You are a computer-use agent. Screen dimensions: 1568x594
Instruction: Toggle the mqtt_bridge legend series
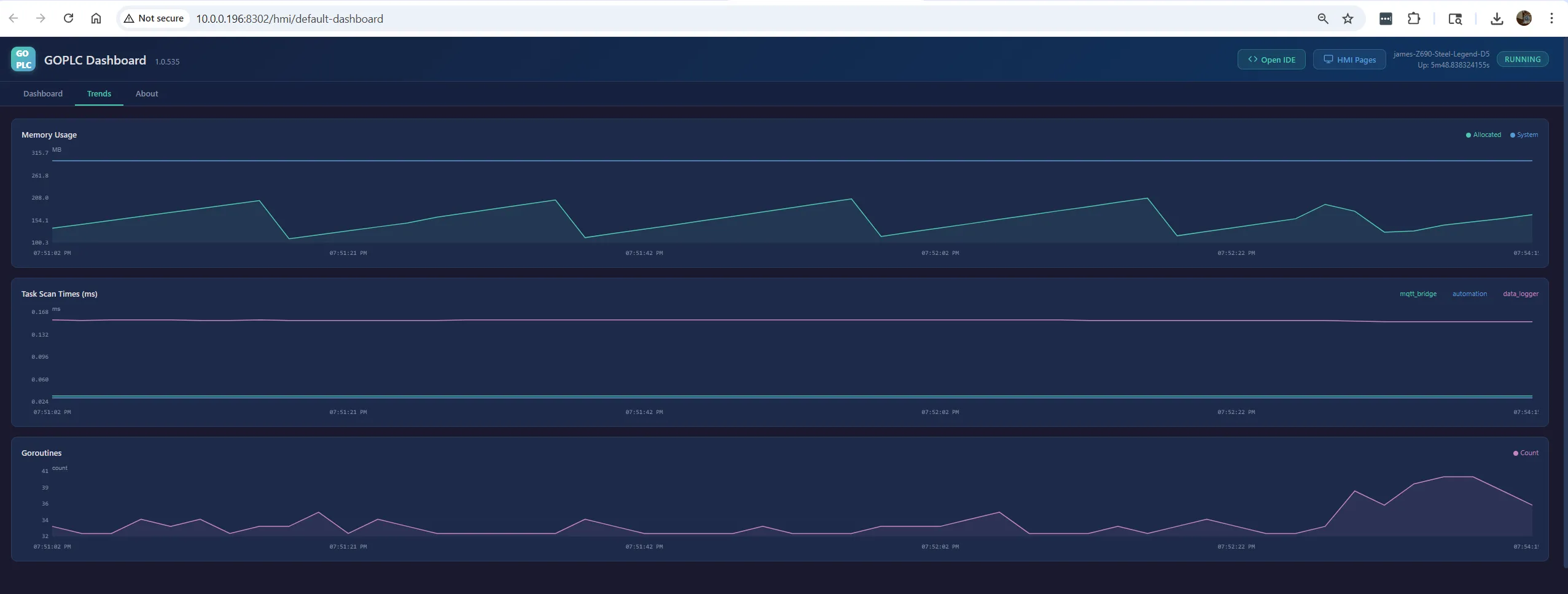click(1418, 294)
